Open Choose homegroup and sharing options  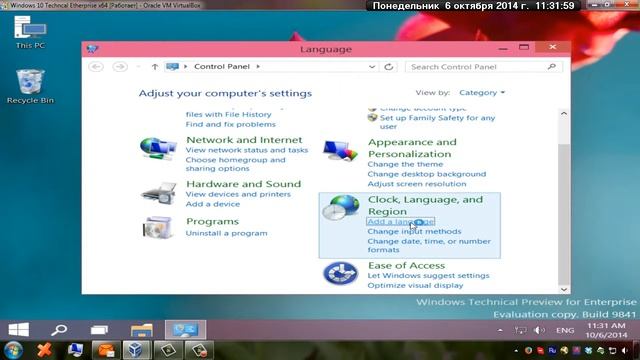pos(236,164)
